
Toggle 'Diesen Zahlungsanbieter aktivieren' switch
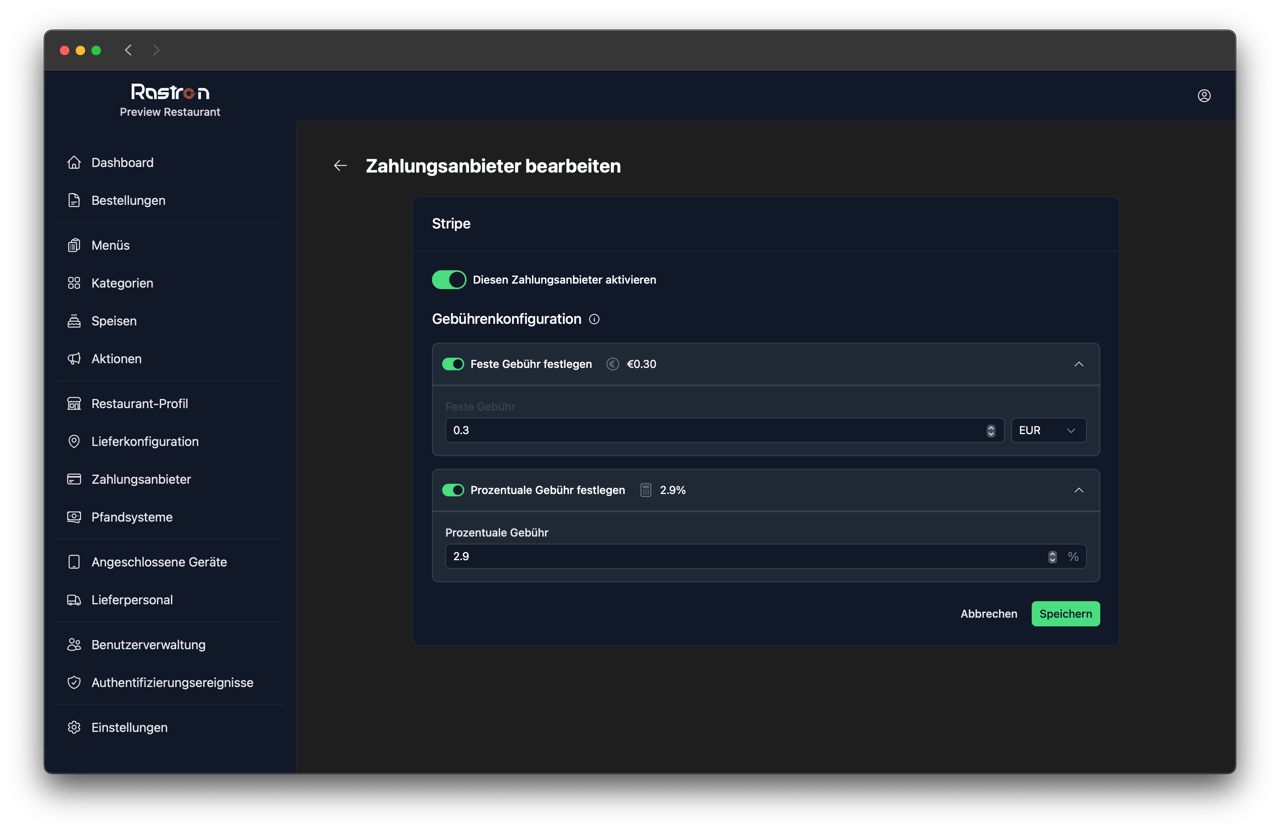[449, 280]
